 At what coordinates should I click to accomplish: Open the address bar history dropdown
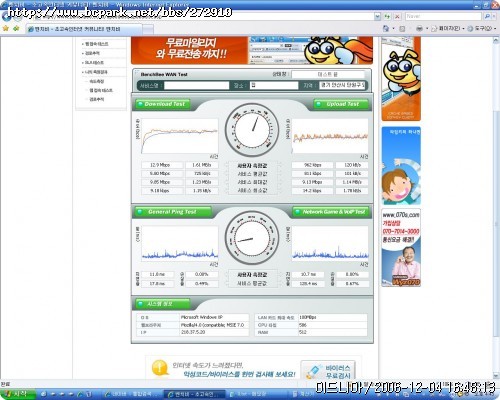(377, 16)
